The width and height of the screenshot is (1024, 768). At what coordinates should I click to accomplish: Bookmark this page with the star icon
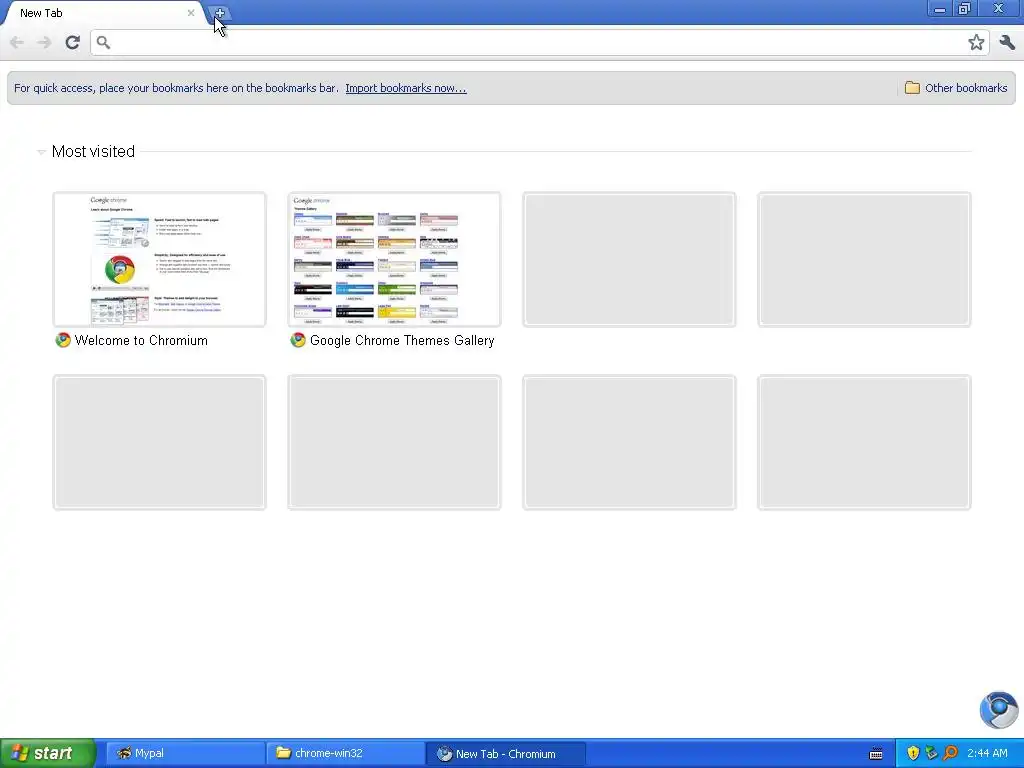(x=976, y=42)
